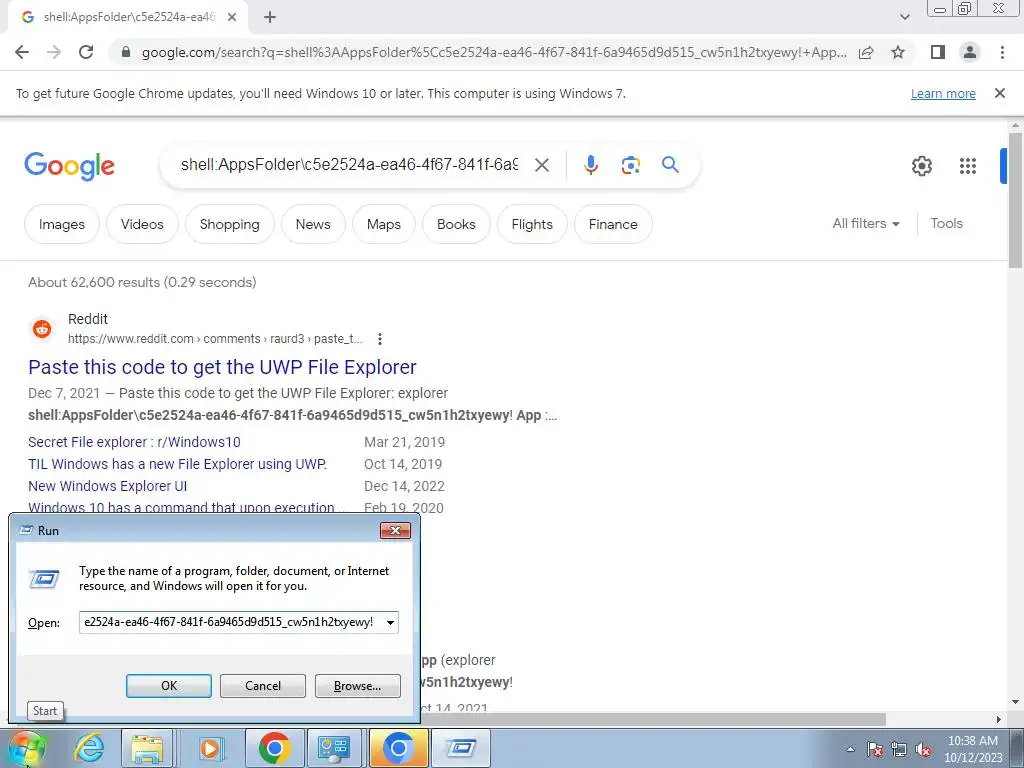1024x768 pixels.
Task: Show hidden tray icons arrow
Action: (x=850, y=749)
